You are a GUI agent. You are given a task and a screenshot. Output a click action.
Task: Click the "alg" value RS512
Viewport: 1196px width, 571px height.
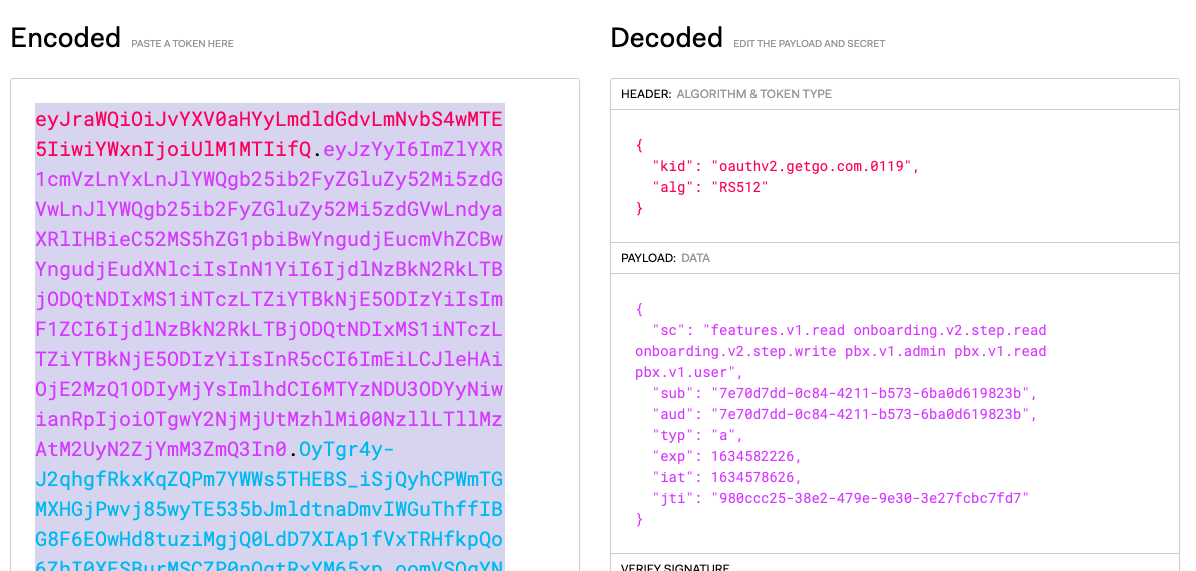click(739, 187)
